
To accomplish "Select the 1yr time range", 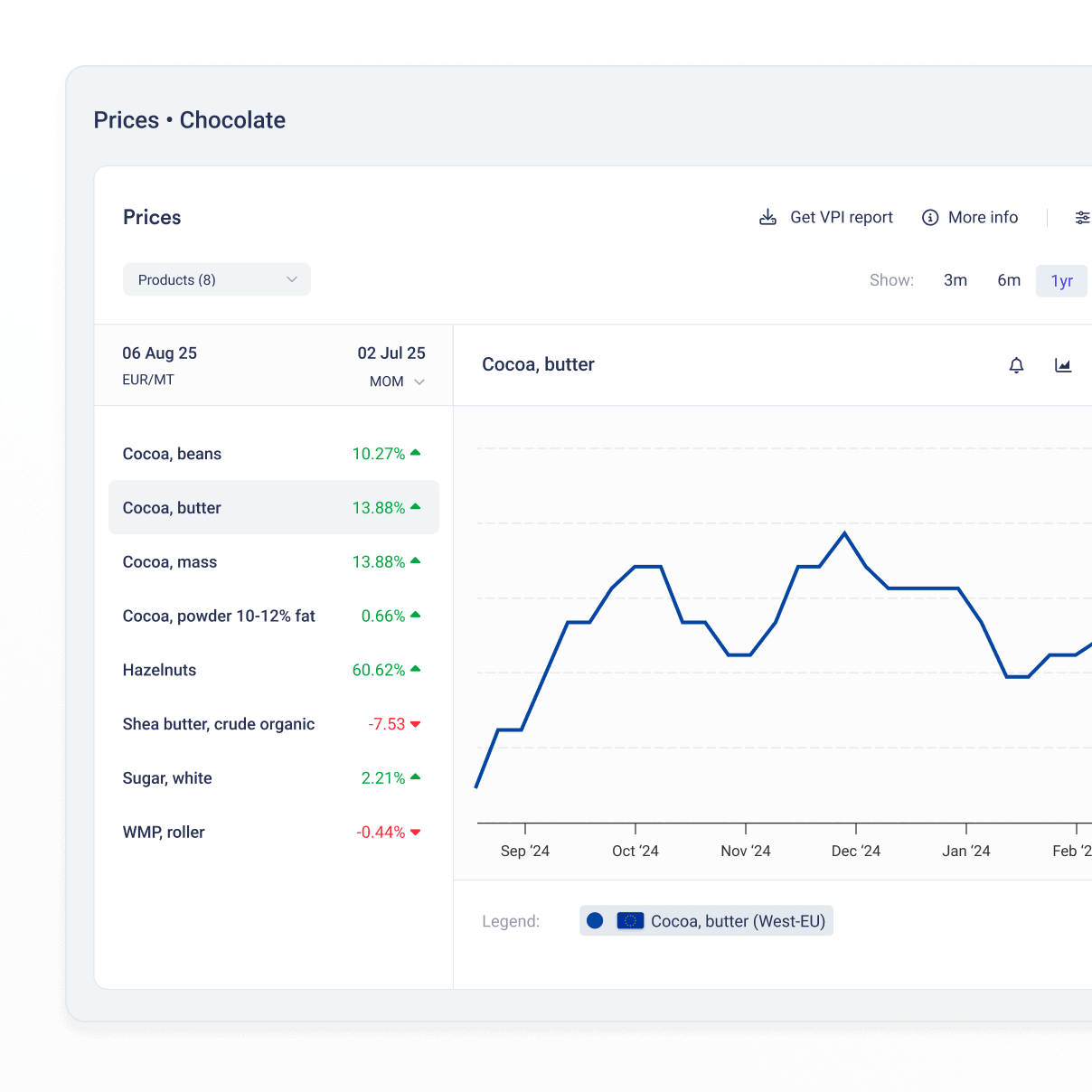I will click(x=1061, y=281).
